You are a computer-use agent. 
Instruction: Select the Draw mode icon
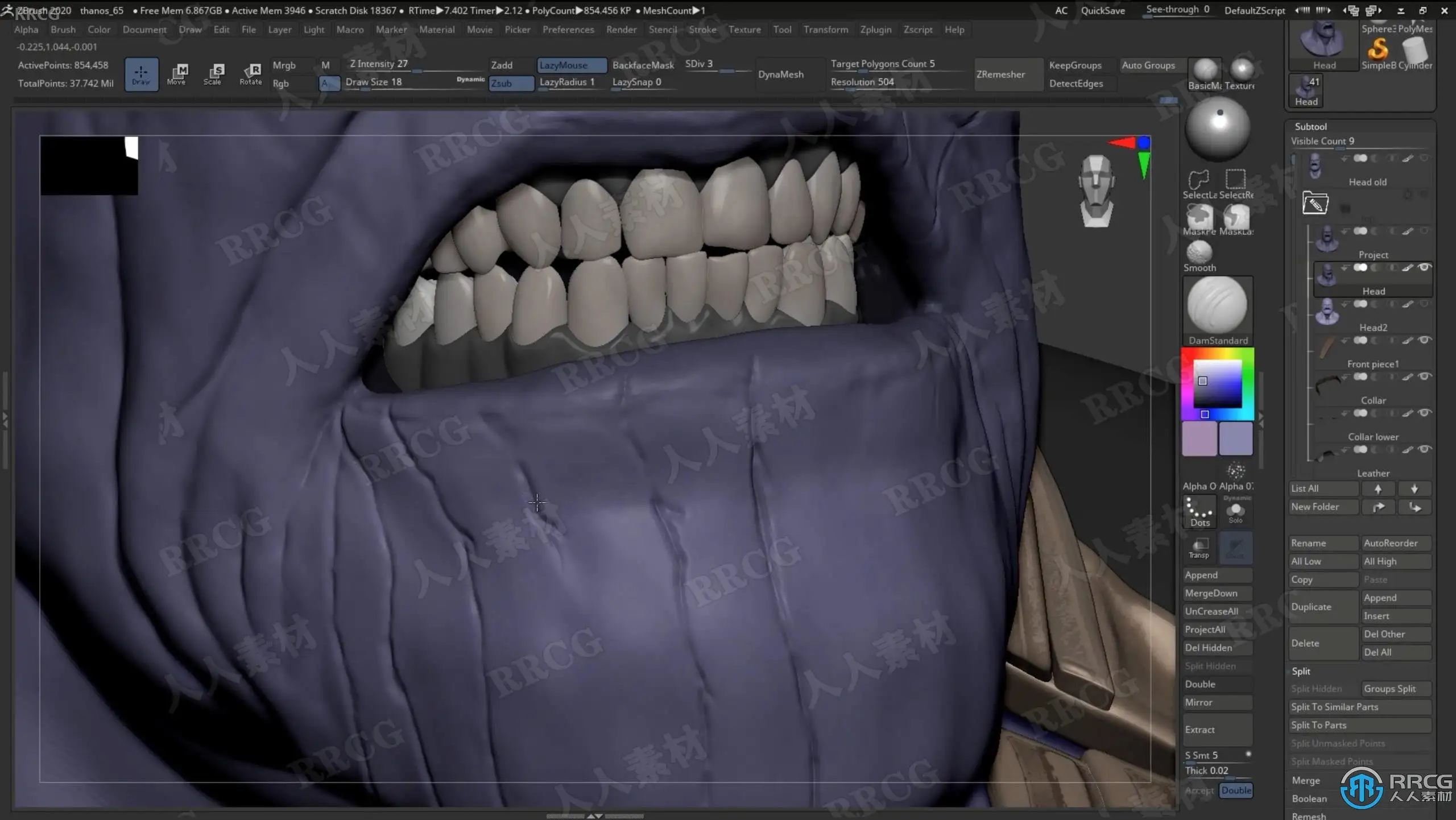coord(141,73)
